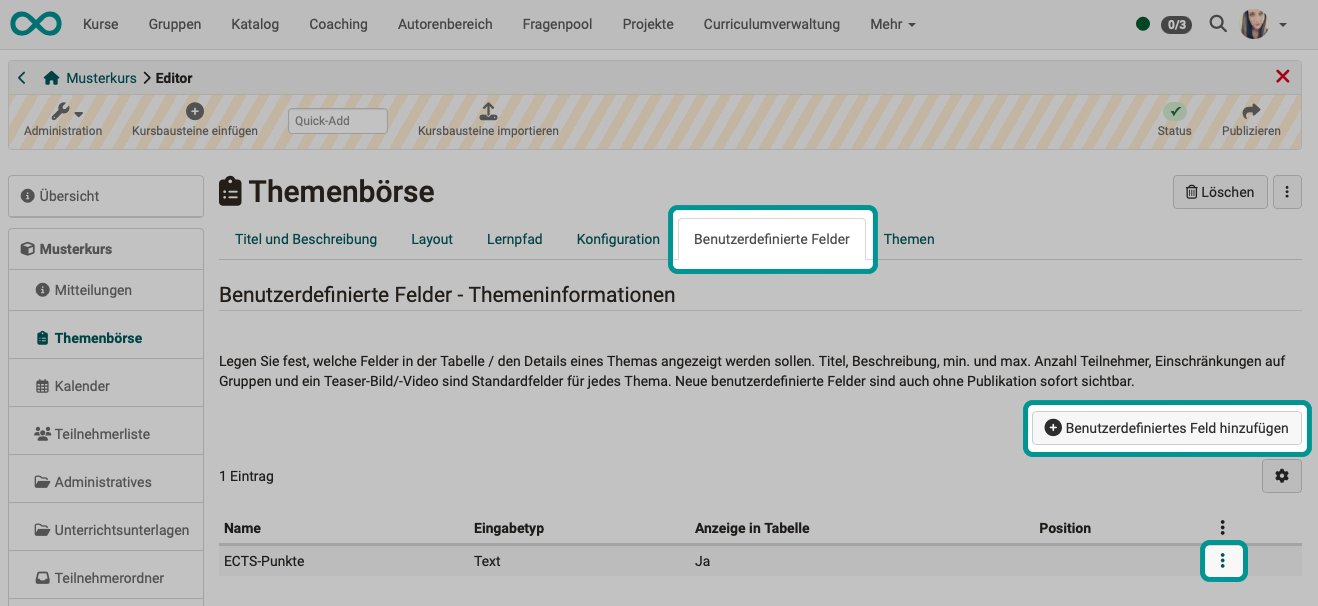
Task: Open table settings via gear icon
Action: [1282, 476]
